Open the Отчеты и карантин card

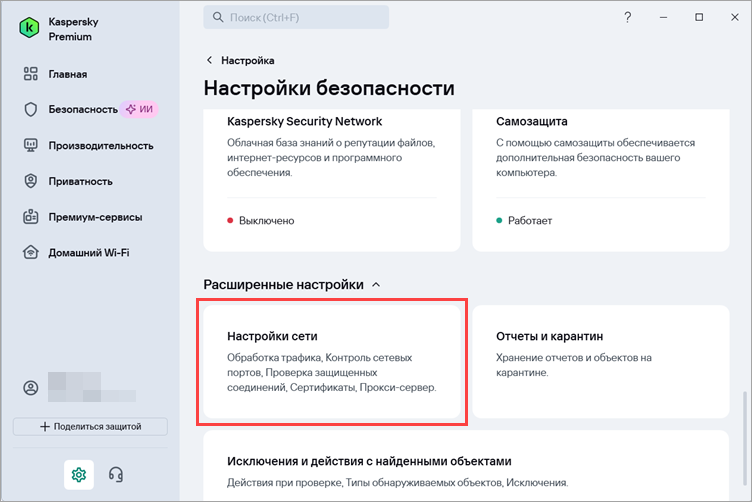pos(601,362)
